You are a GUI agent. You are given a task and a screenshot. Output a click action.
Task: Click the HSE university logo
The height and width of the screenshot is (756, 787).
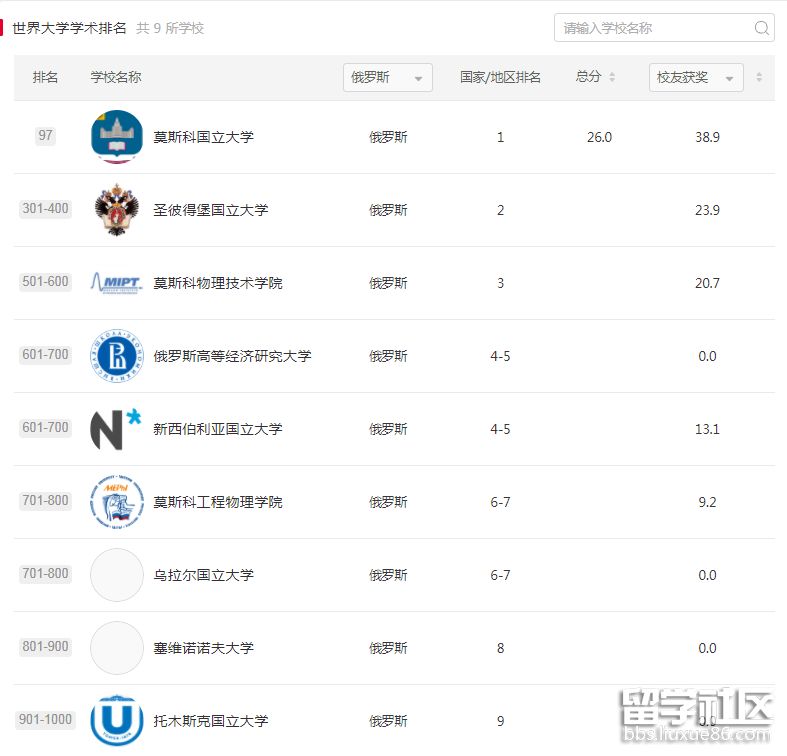[116, 356]
